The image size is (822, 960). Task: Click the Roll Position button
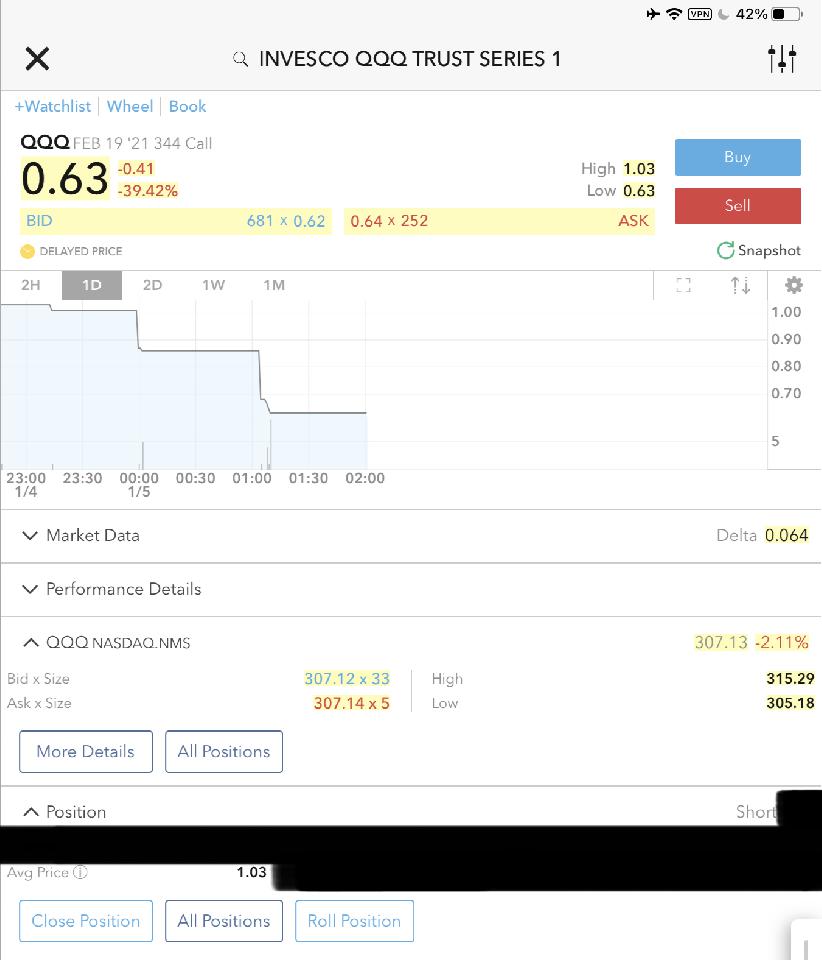tap(354, 921)
